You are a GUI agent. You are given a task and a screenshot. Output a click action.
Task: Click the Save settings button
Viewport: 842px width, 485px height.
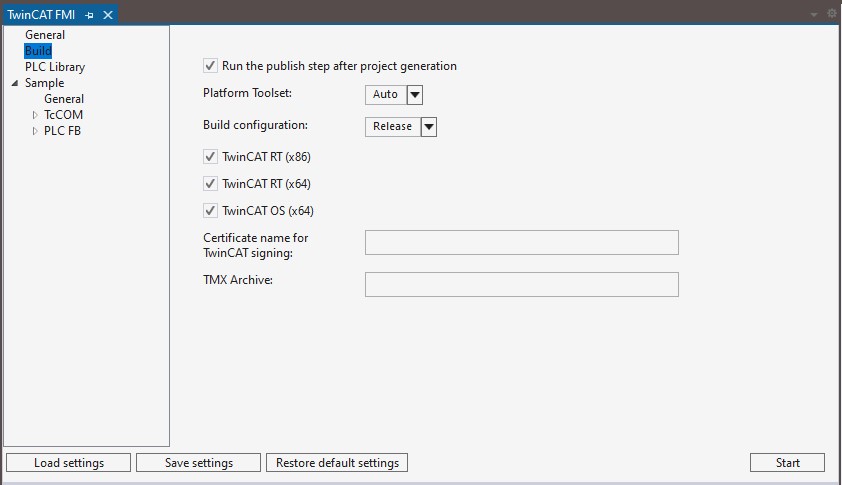click(x=198, y=463)
